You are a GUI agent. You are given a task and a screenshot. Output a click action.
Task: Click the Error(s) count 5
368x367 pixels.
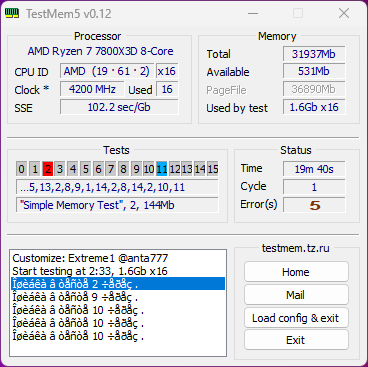click(314, 205)
